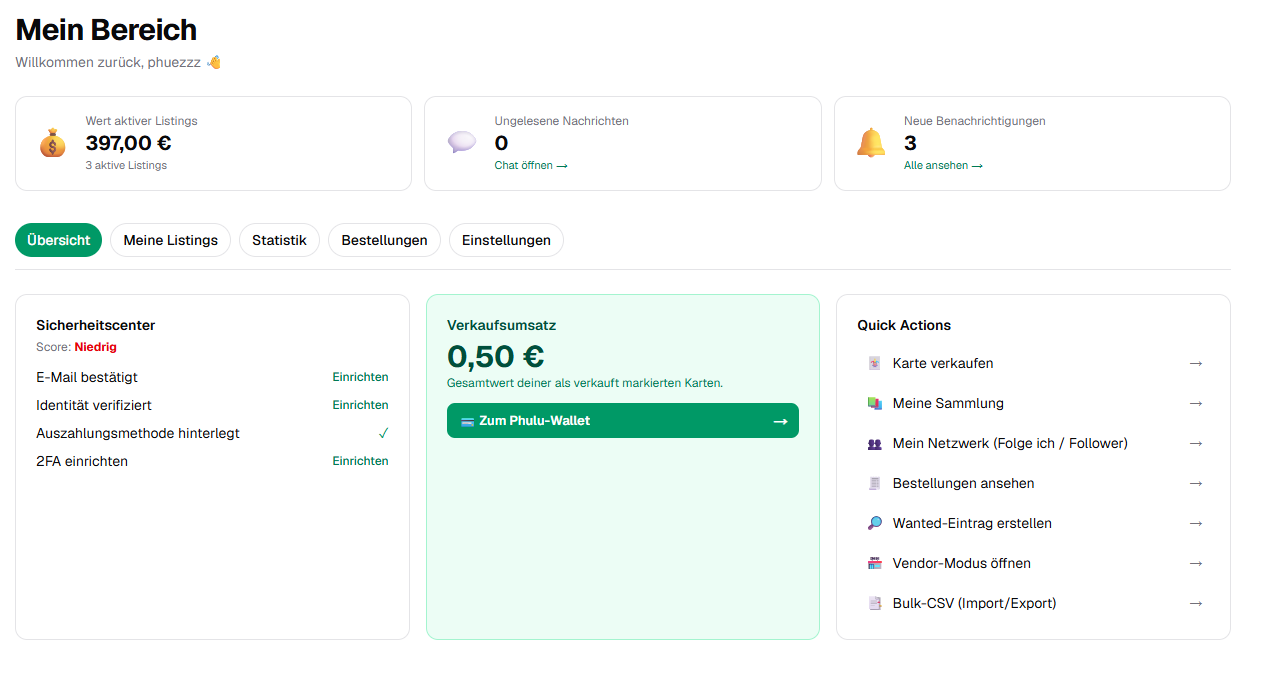Viewport: 1274px width, 684px height.
Task: Click the arrow beside Bulk-CSV (Import/Export)
Action: [x=1196, y=603]
